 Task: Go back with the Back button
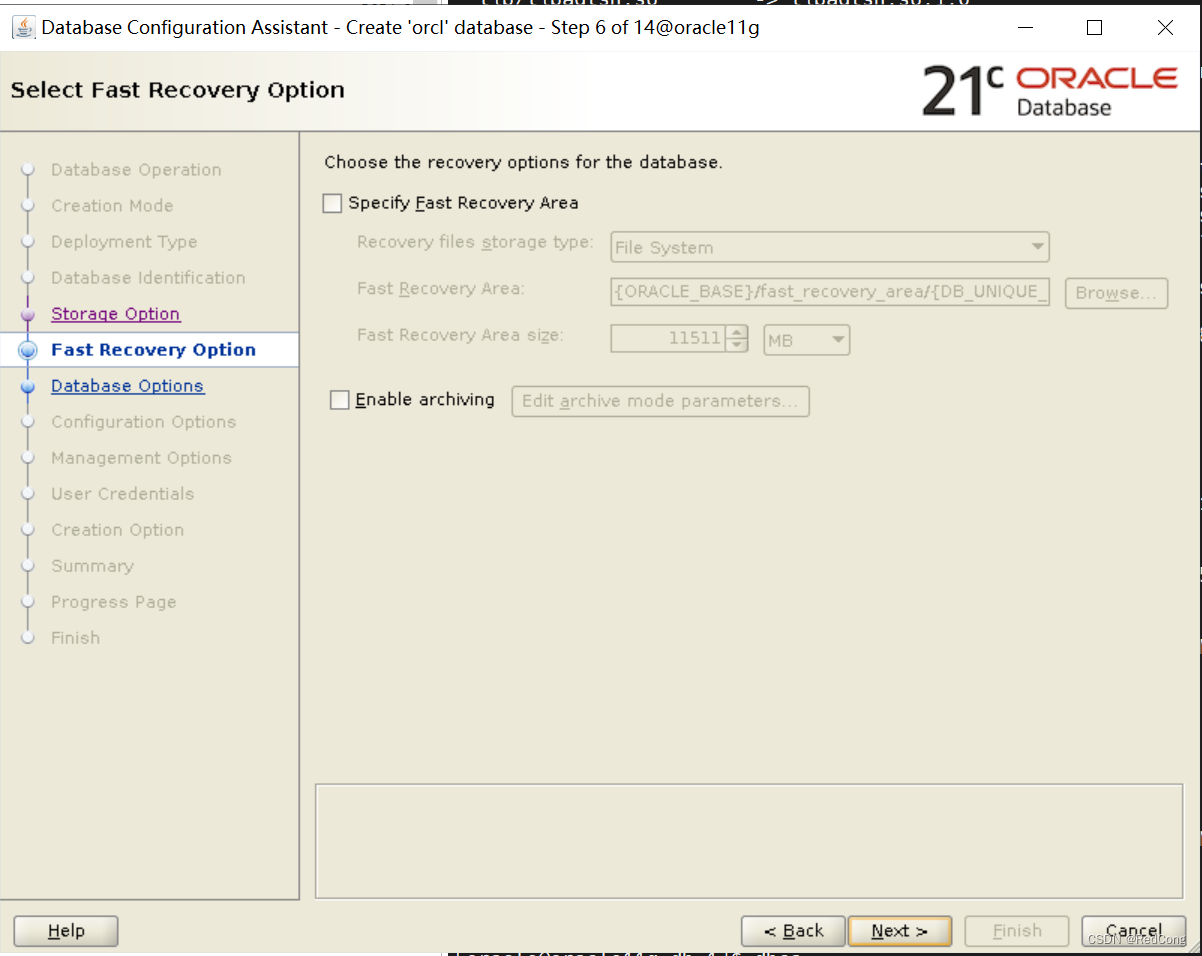coord(793,931)
